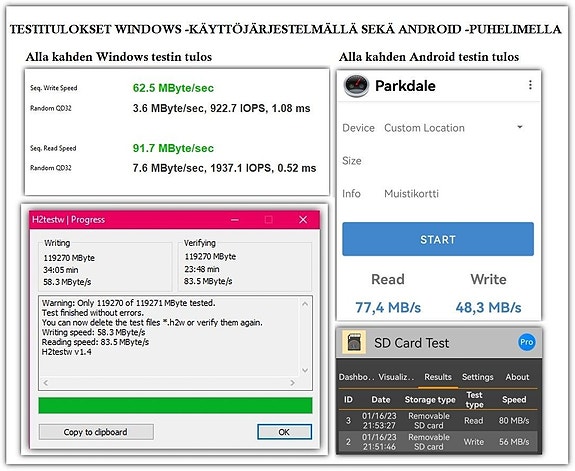Start the Parkdale speed test
This screenshot has width=575, height=471.
point(438,239)
